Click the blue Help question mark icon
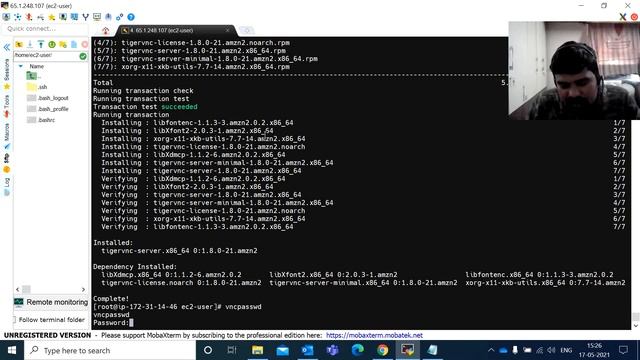The height and width of the screenshot is (360, 640). point(131,17)
